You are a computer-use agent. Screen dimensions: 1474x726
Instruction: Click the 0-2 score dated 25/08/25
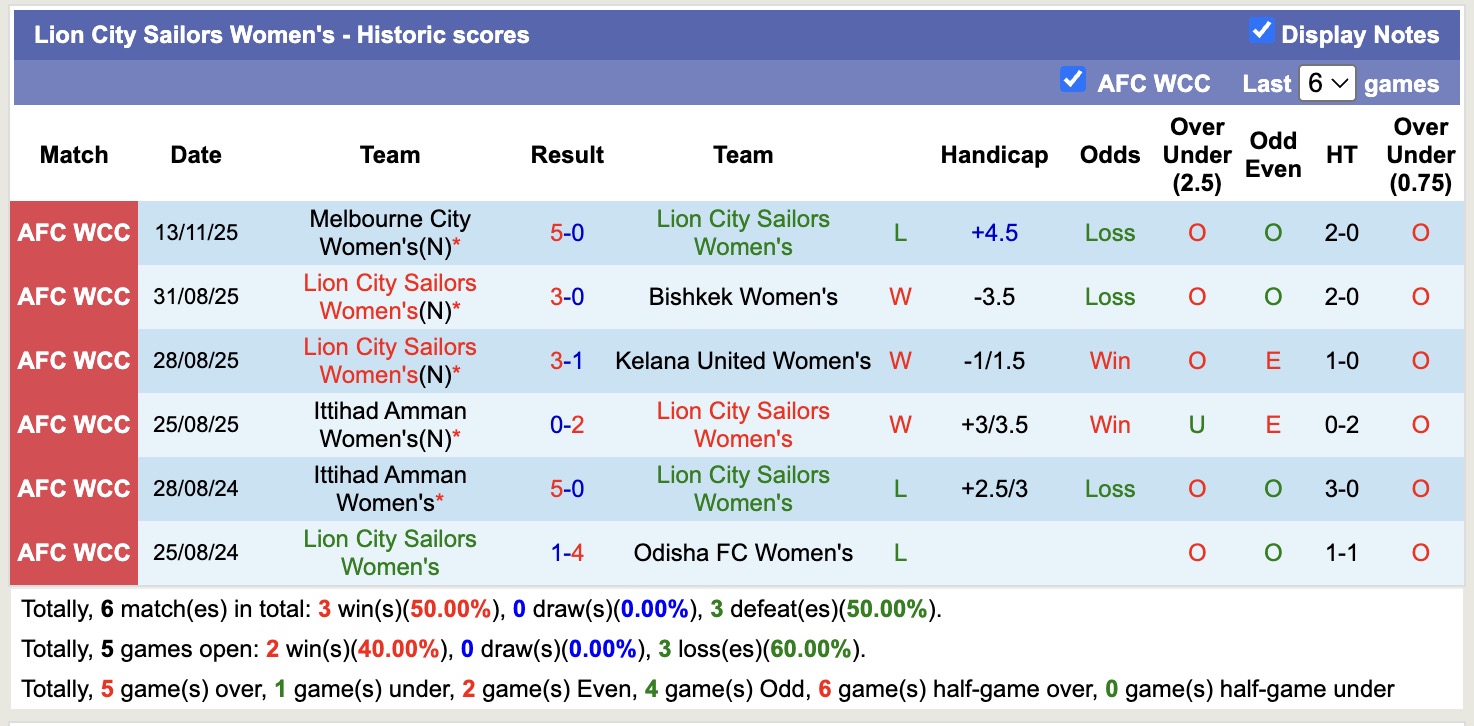[567, 425]
